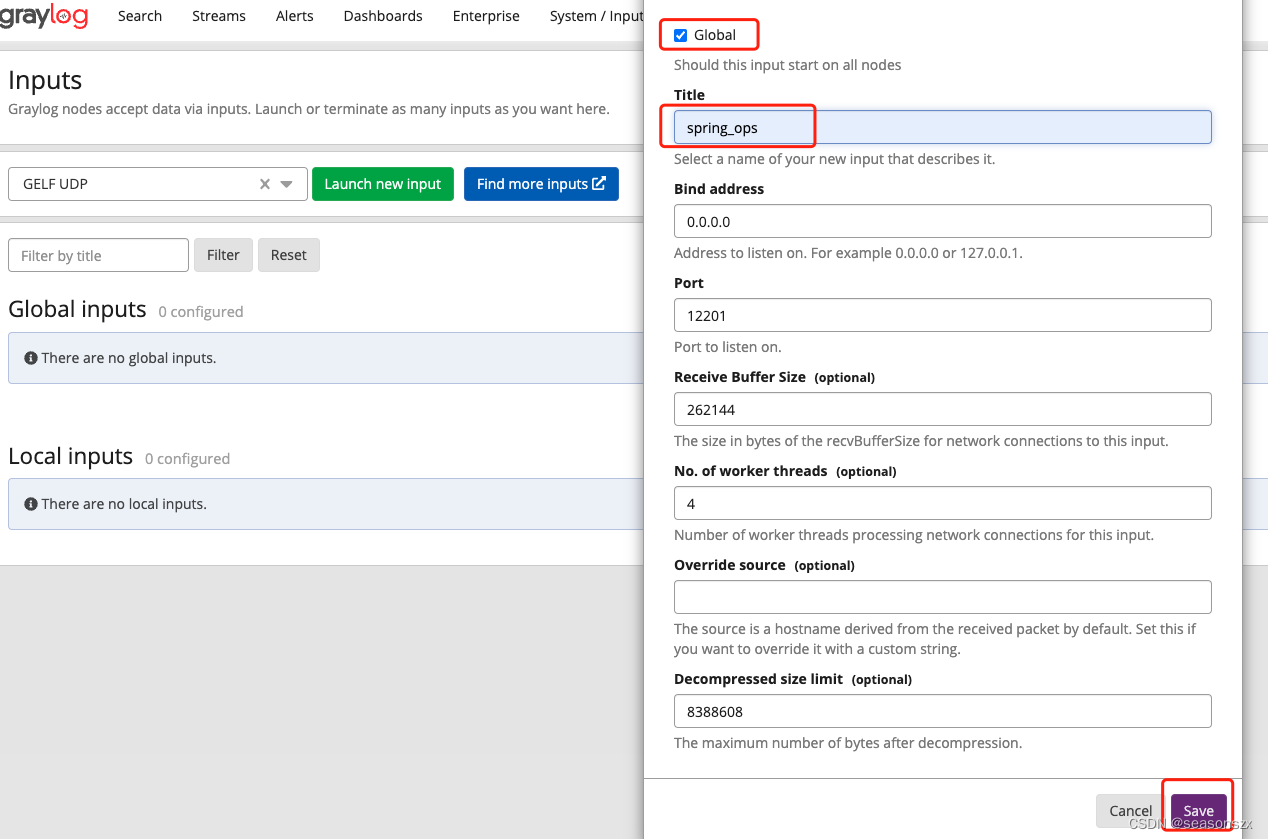This screenshot has width=1268, height=839.
Task: Click the external-link icon on Find more inputs
Action: 596,183
